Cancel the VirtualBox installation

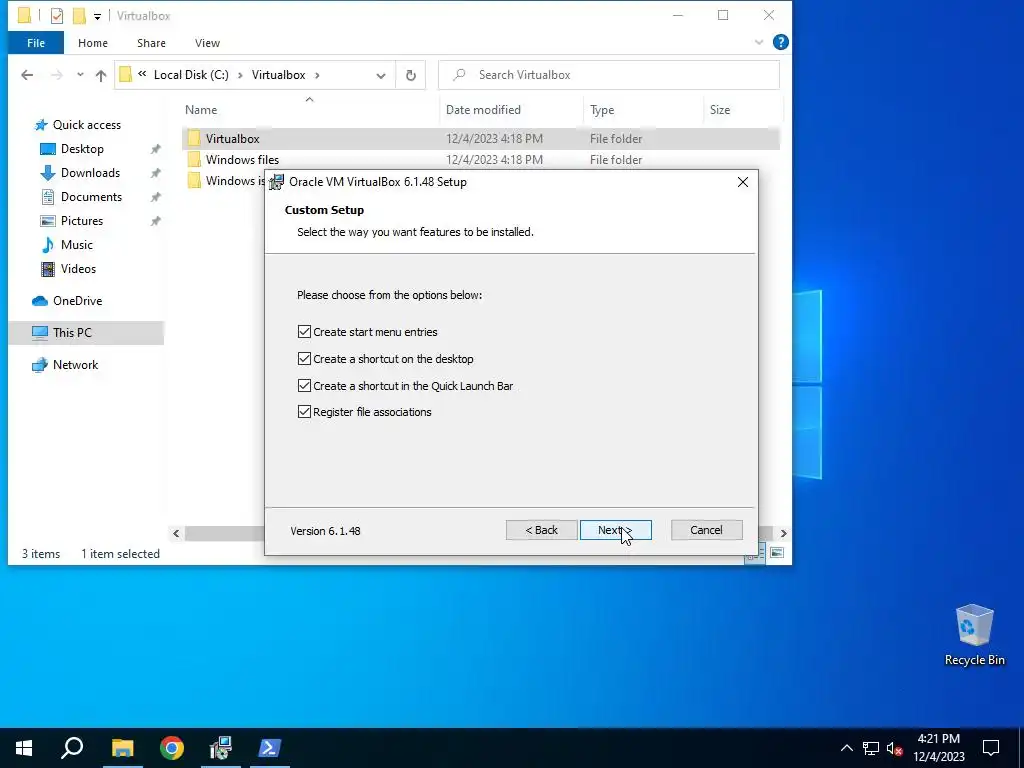click(x=706, y=530)
